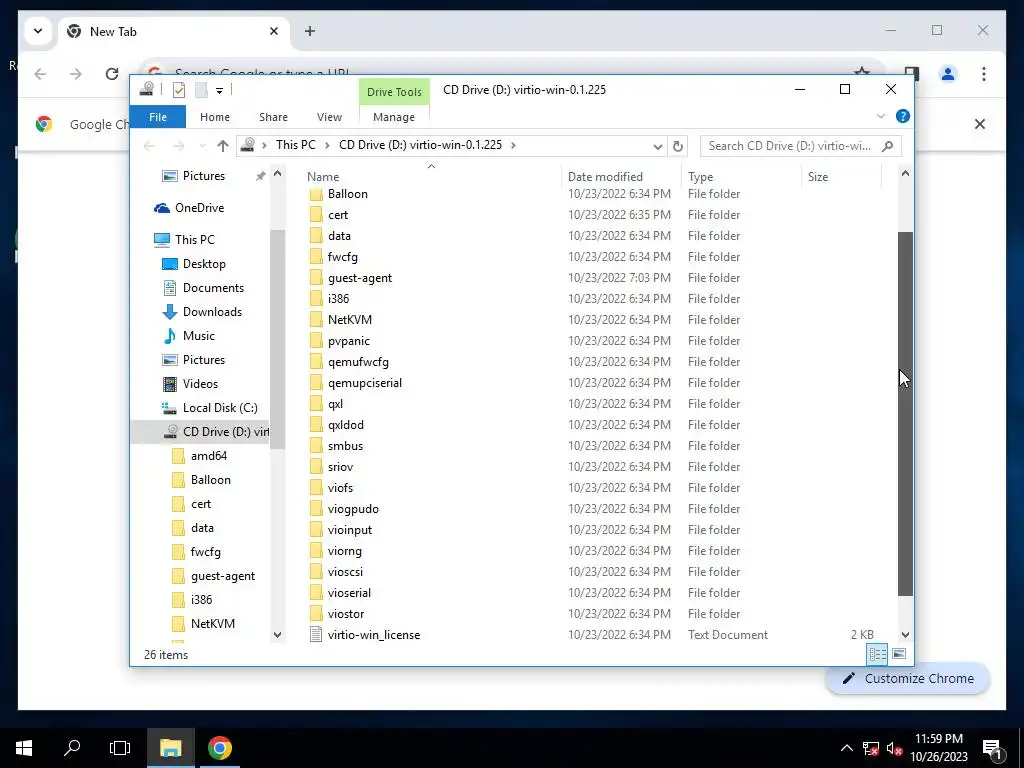Viewport: 1024px width, 768px height.
Task: Open OneDrive in the navigation pane
Action: pyautogui.click(x=199, y=208)
